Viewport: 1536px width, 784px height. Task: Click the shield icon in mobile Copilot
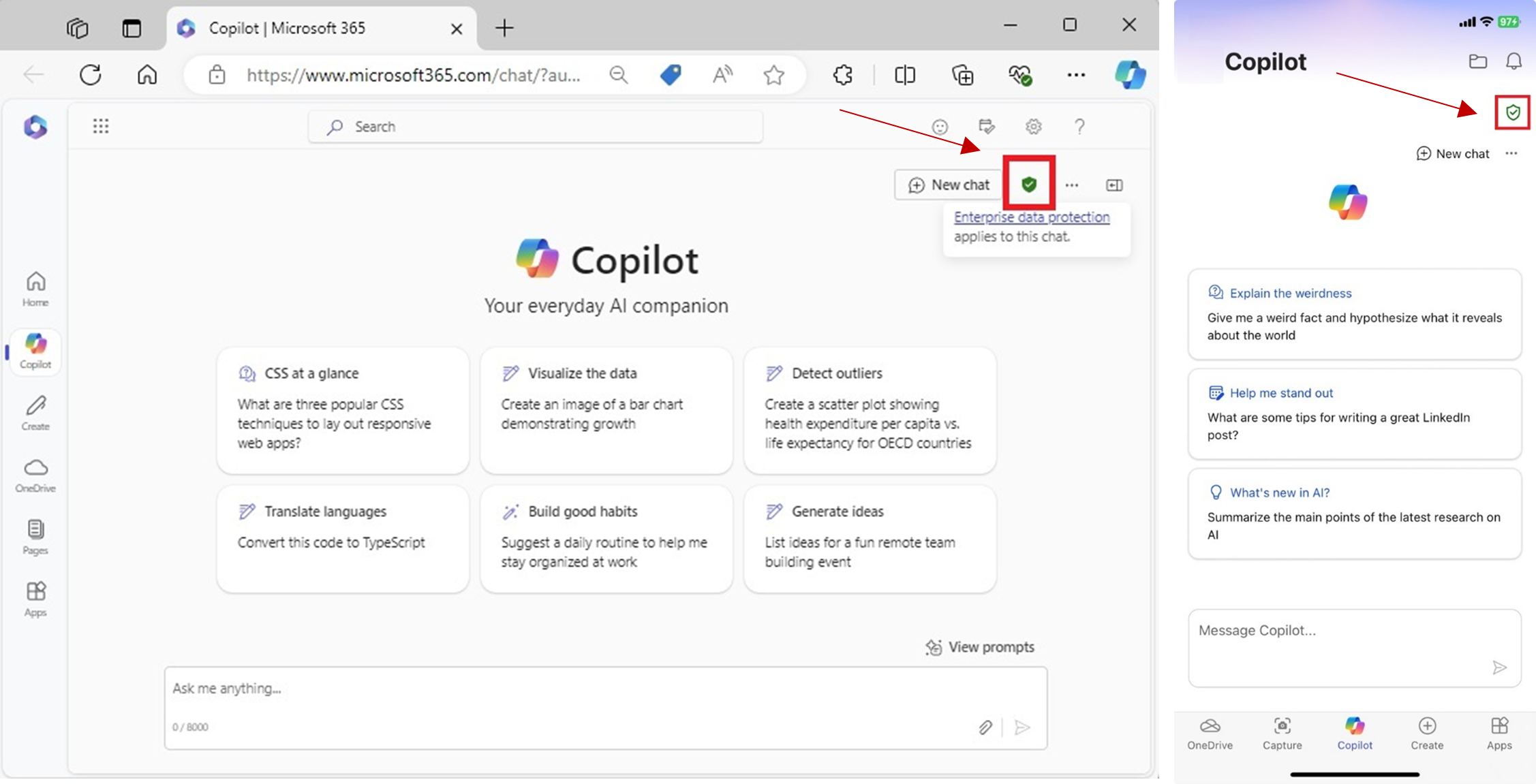click(1512, 112)
